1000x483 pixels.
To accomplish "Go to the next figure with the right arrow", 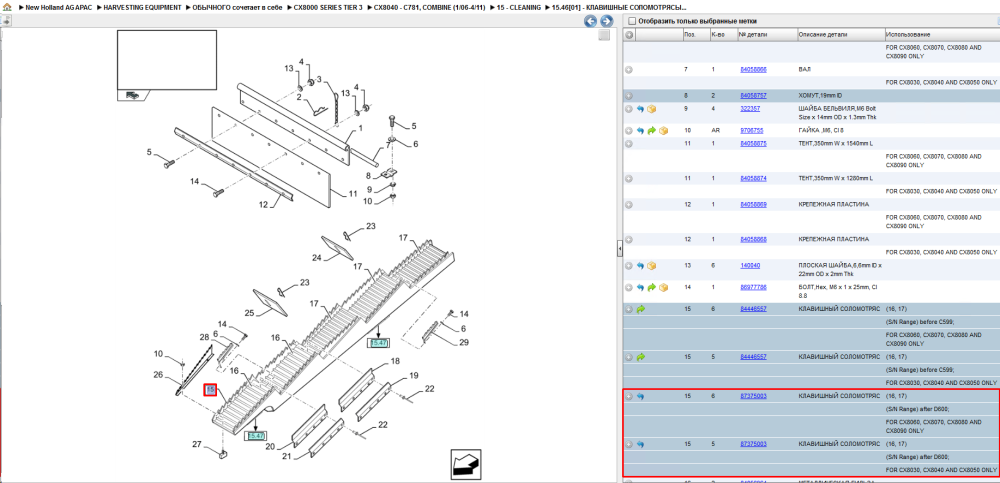I will tap(606, 21).
